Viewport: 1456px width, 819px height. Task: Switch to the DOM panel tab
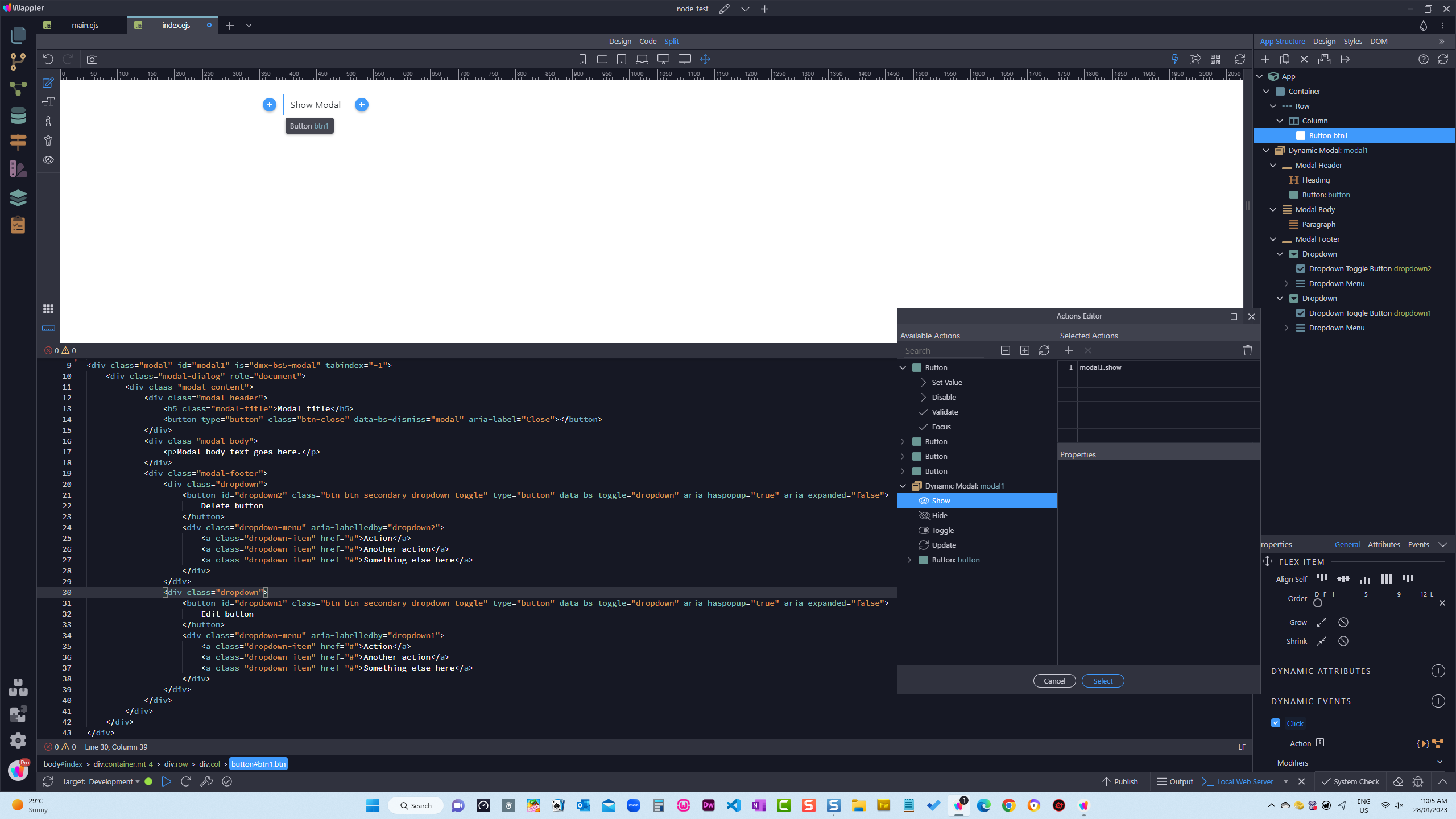(1379, 41)
